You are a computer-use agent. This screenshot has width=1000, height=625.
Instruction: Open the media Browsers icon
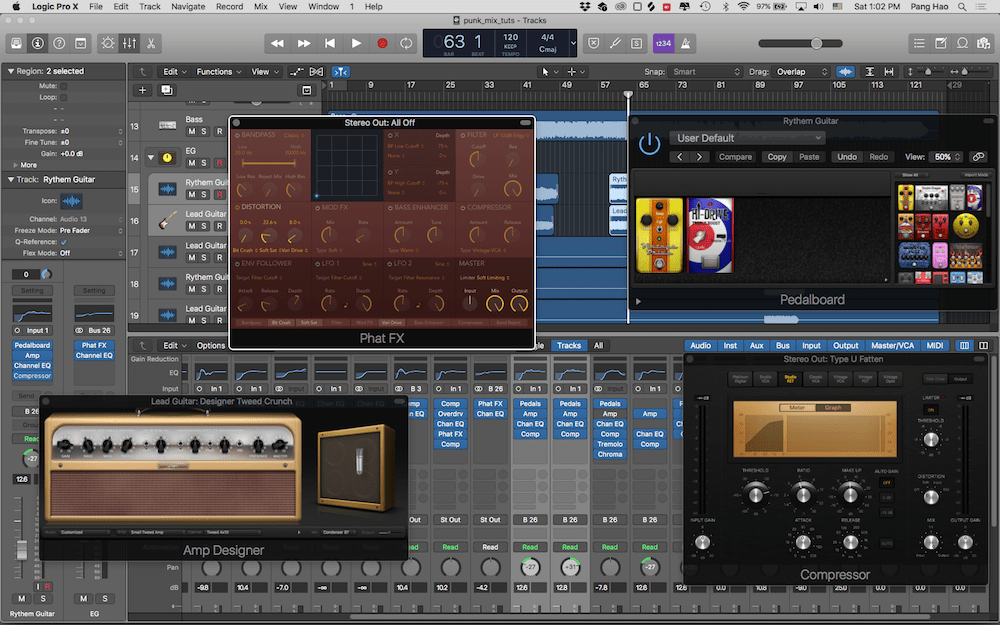pyautogui.click(x=983, y=43)
